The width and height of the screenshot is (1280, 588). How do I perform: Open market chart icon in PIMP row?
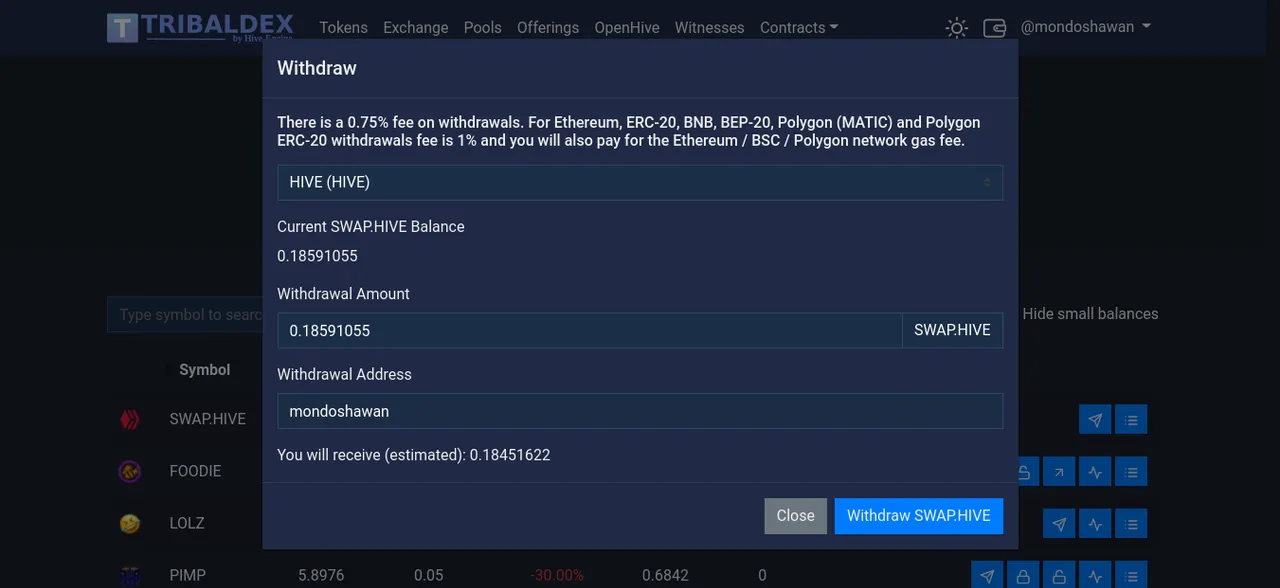[1095, 576]
